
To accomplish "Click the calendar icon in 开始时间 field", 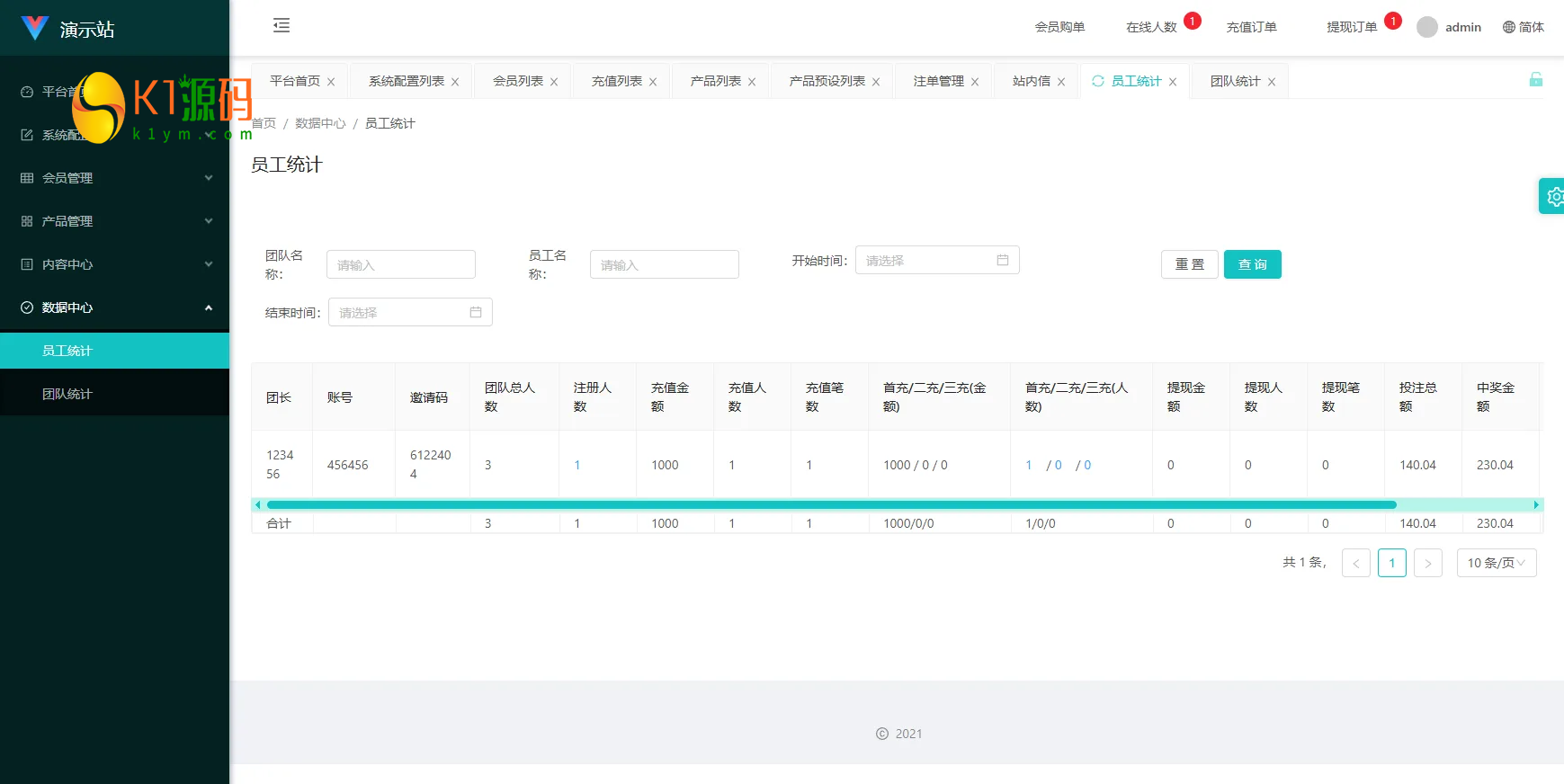I will coord(1003,260).
